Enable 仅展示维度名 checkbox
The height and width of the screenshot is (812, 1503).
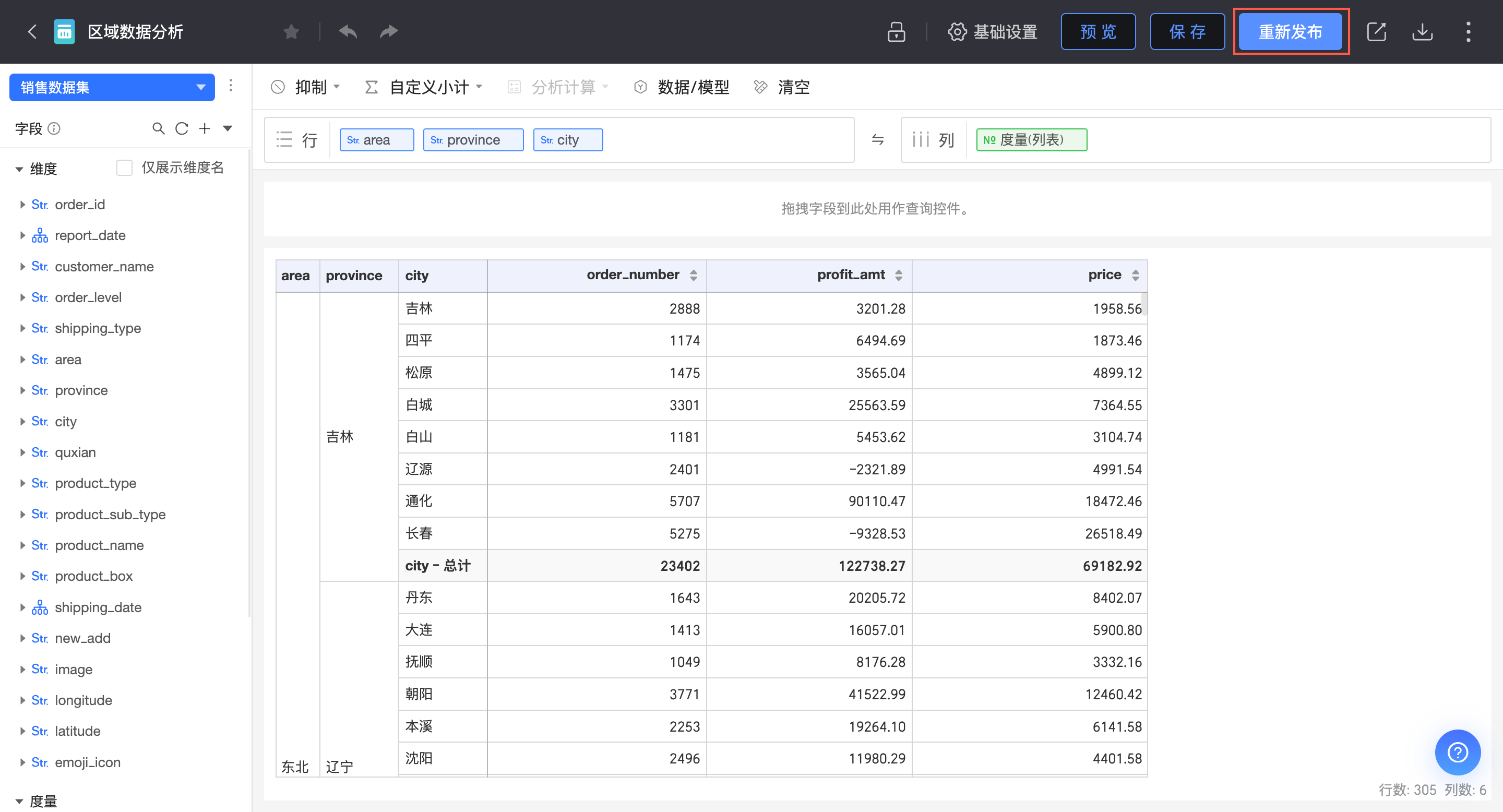pyautogui.click(x=124, y=168)
